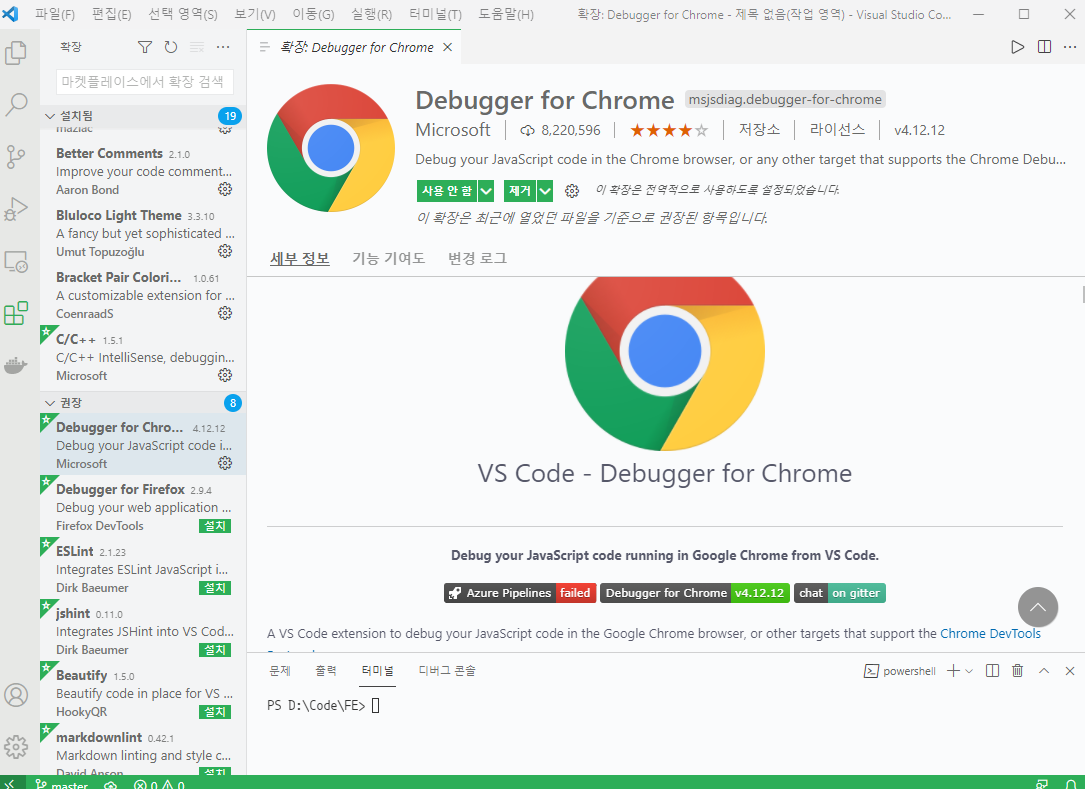Open the extension license link
Viewport: 1085px width, 789px height.
point(837,129)
